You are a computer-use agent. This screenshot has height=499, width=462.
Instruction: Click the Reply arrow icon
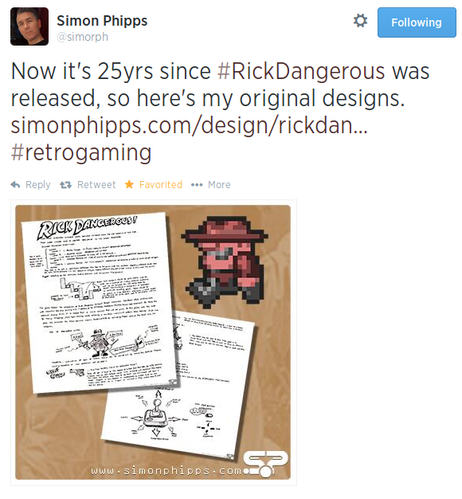tap(15, 184)
